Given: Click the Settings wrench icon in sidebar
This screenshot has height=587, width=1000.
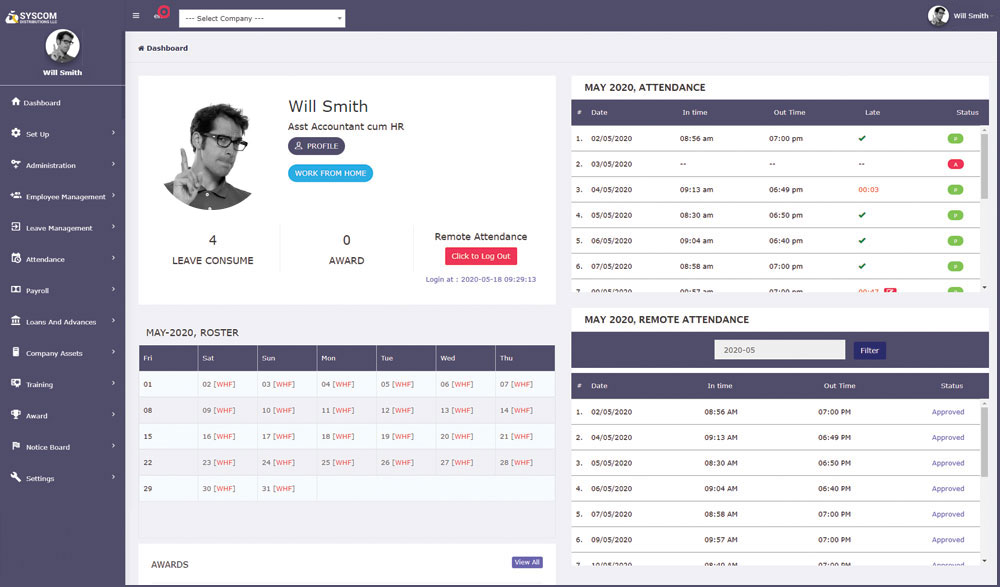Looking at the screenshot, I should (15, 478).
